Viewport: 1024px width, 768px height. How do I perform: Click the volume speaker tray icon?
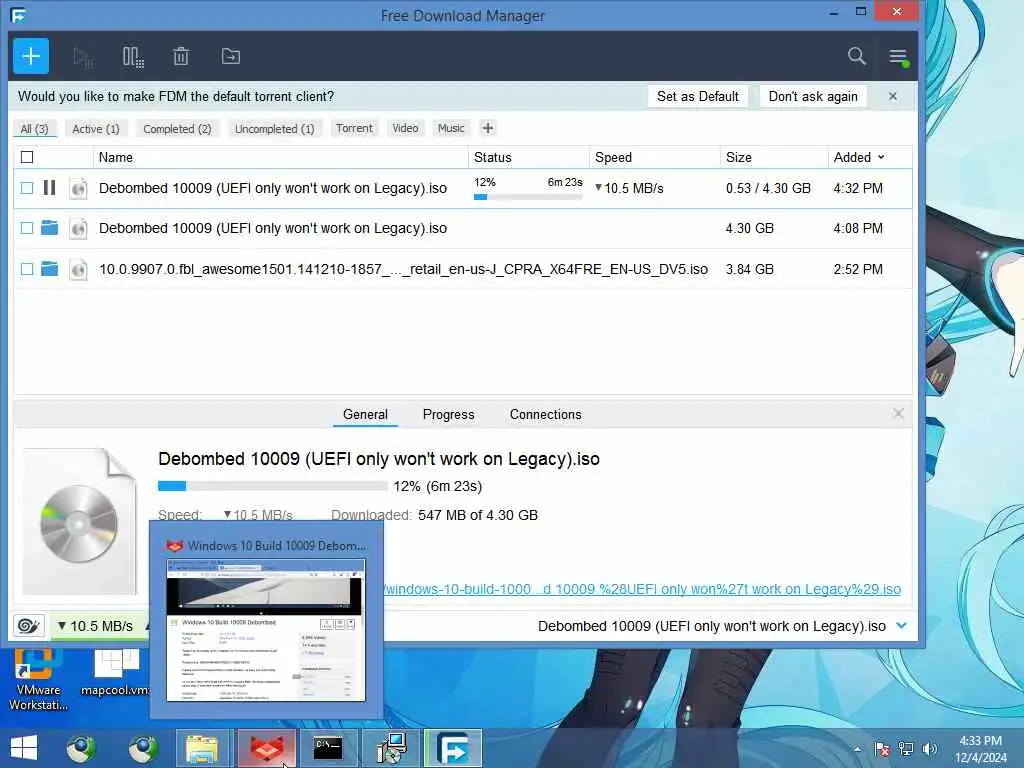[x=931, y=749]
